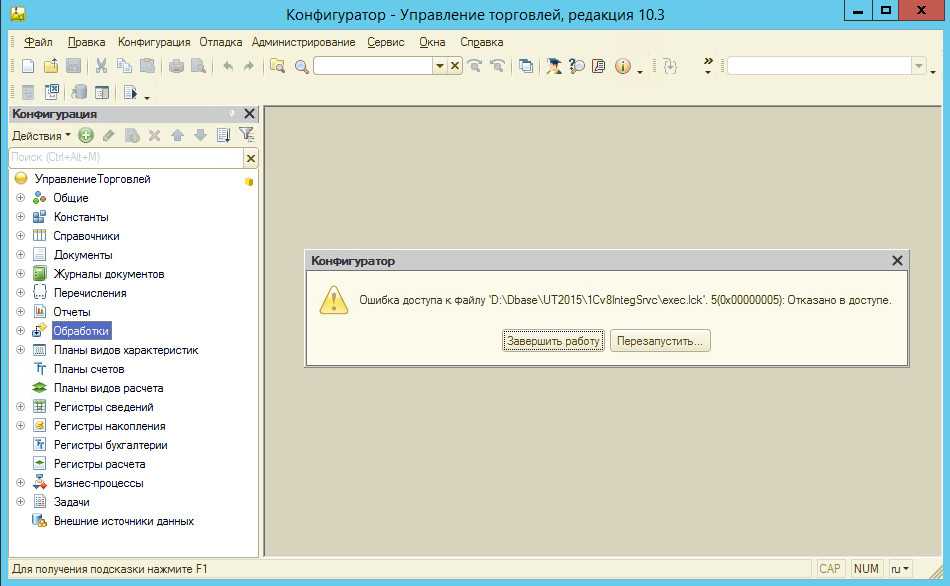The width and height of the screenshot is (950, 586).
Task: Click the Database configuration icon in second toolbar
Action: (79, 92)
